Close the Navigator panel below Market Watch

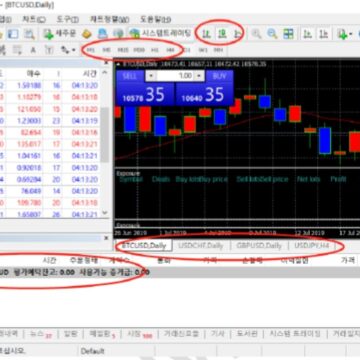coord(106,238)
